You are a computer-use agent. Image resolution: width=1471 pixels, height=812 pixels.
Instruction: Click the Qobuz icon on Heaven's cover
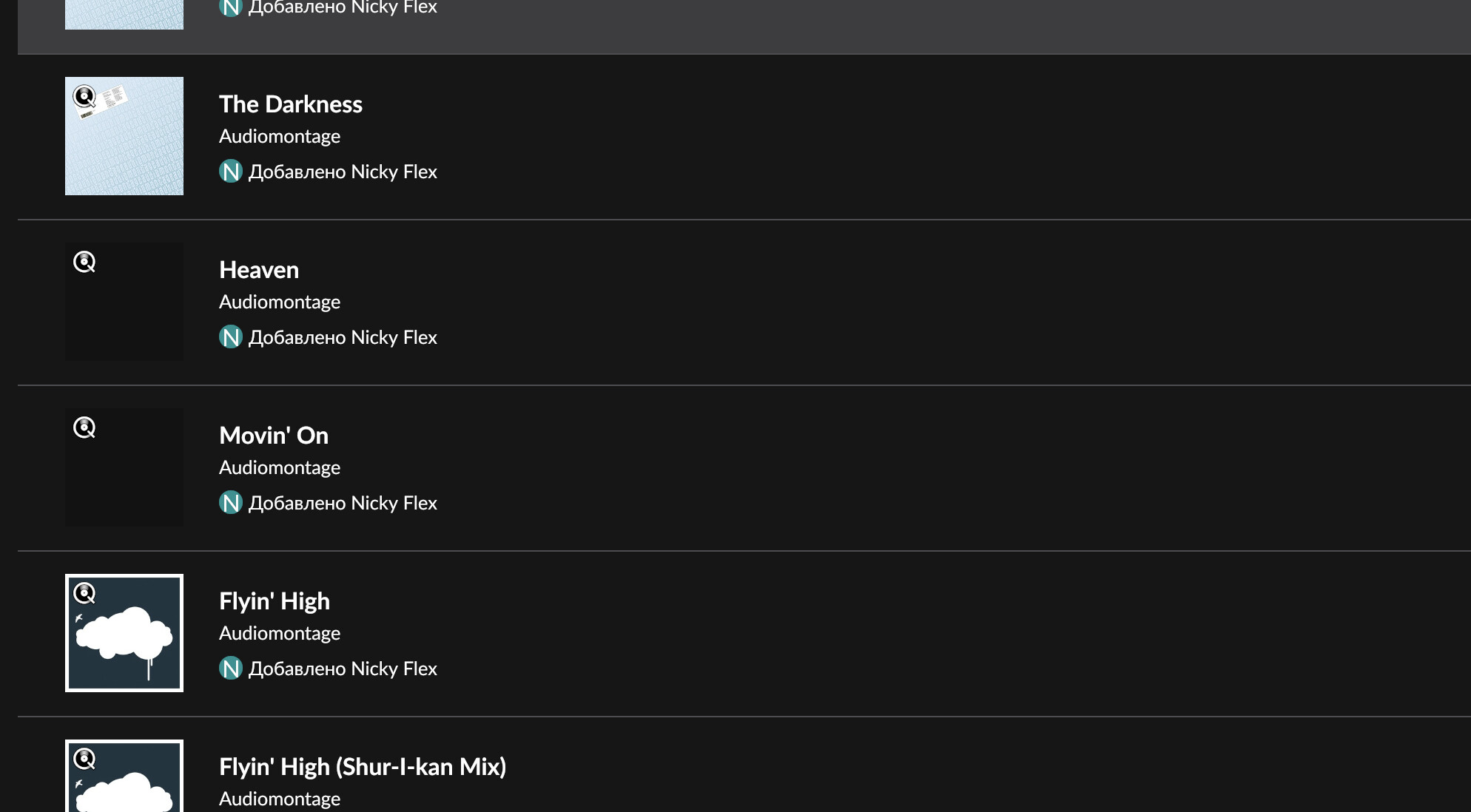pyautogui.click(x=84, y=262)
